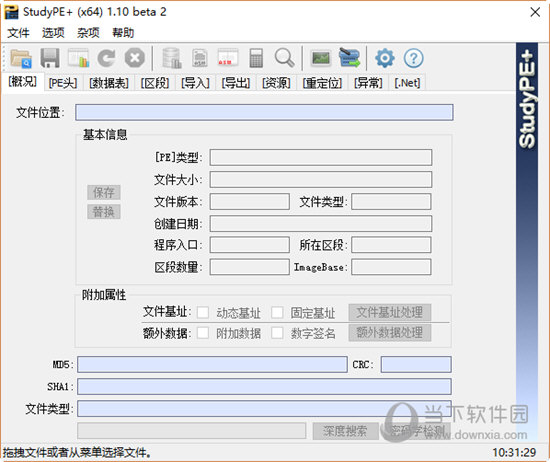Open the green monitor graph icon
Screen dimensions: 550x462
click(321, 58)
